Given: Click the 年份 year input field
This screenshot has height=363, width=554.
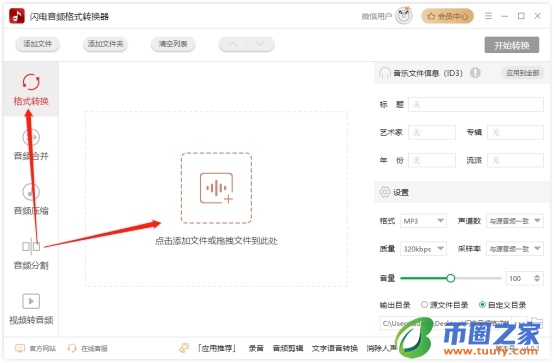Looking at the screenshot, I should pyautogui.click(x=432, y=160).
